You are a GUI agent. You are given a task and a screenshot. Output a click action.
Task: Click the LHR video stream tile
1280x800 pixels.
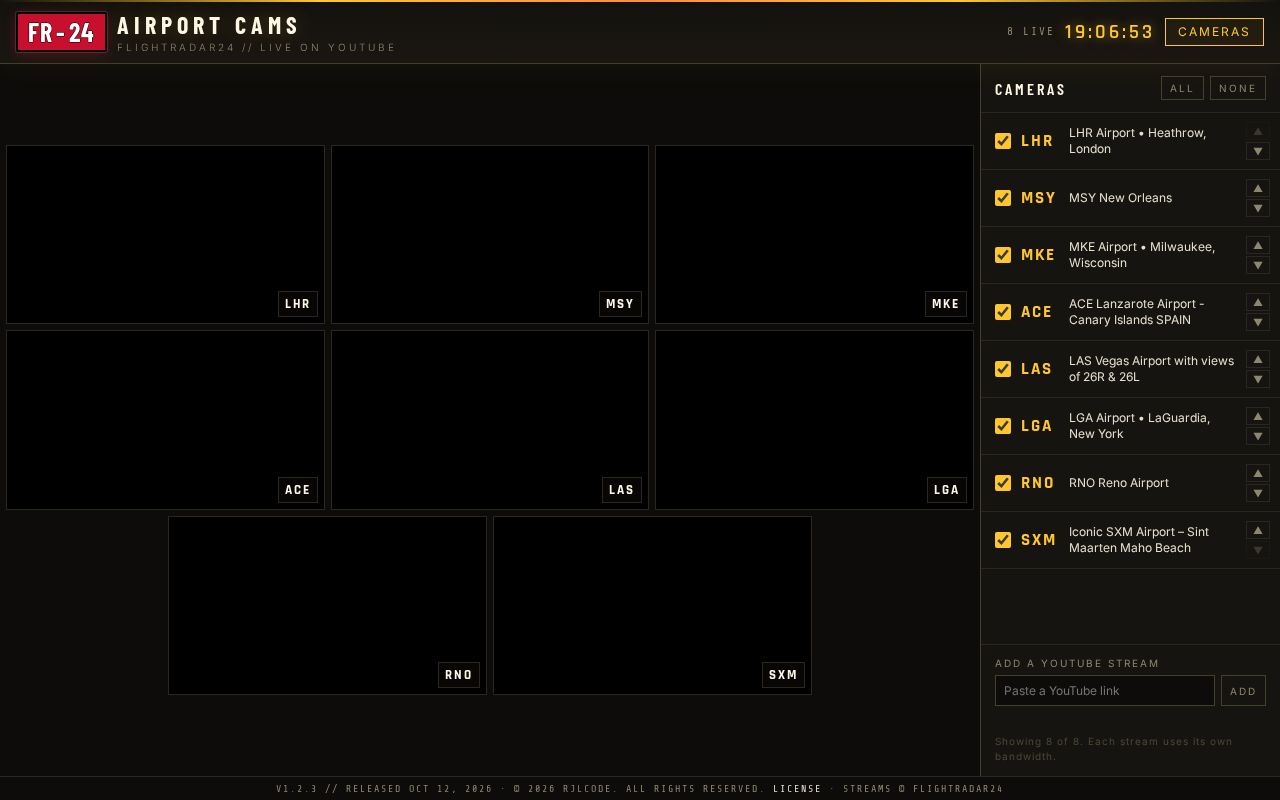165,234
